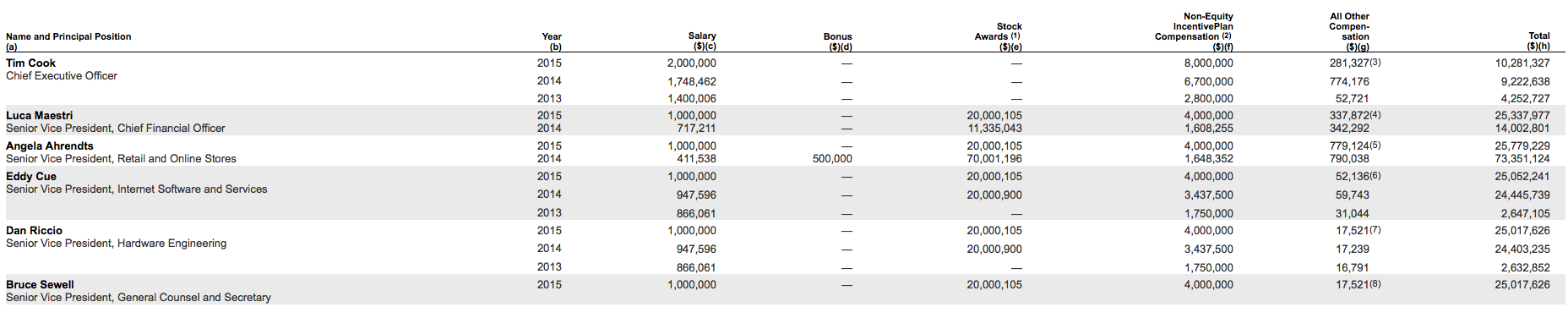Click Angela Ahrendts name in table

tap(50, 145)
